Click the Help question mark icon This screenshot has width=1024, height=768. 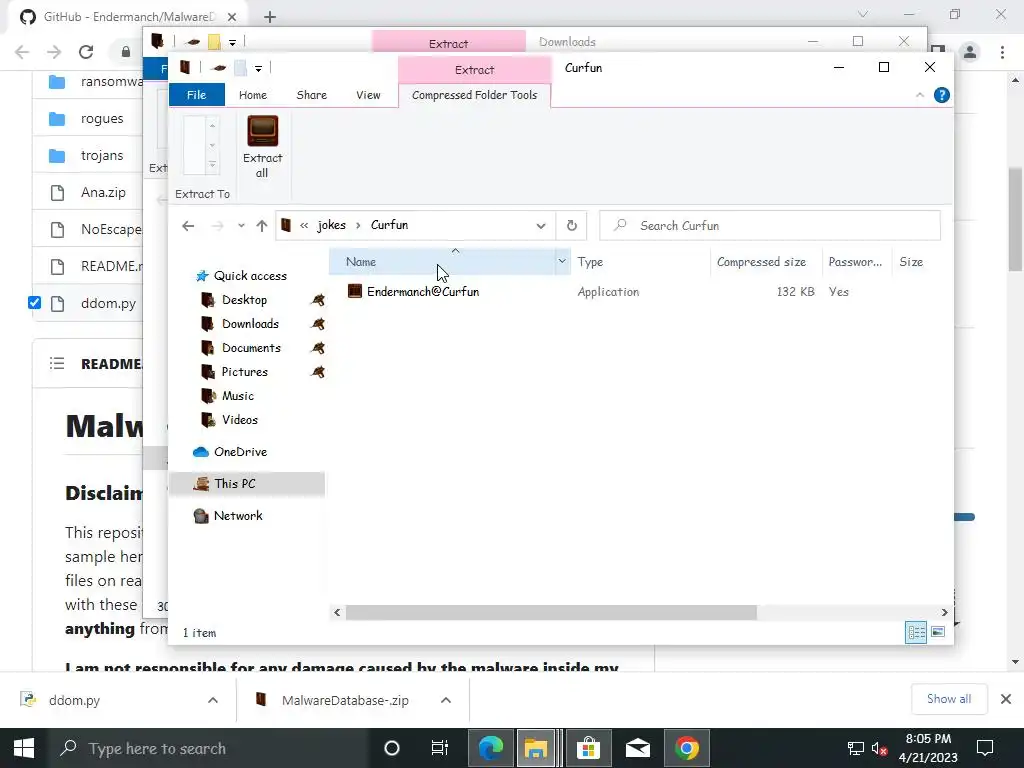coord(941,95)
